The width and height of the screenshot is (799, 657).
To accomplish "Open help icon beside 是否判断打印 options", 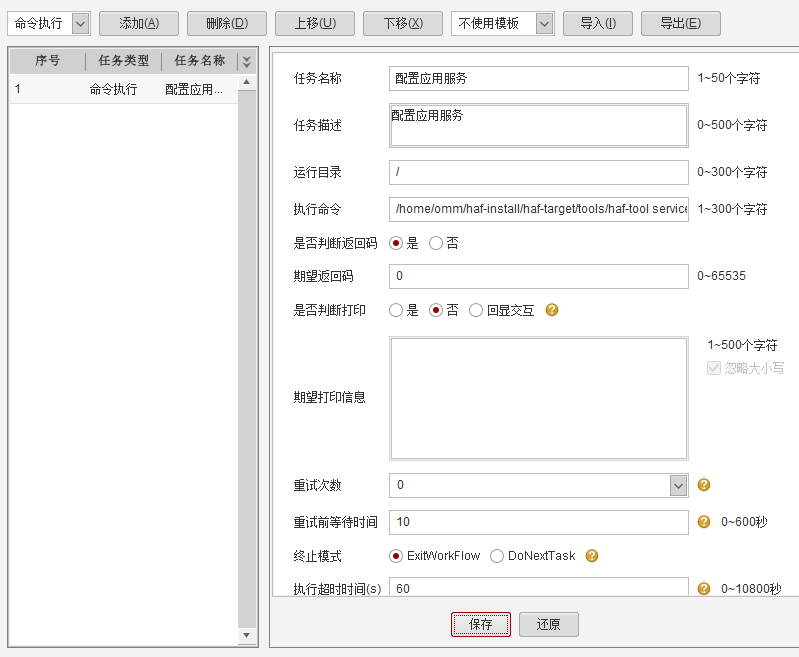I will tap(552, 310).
